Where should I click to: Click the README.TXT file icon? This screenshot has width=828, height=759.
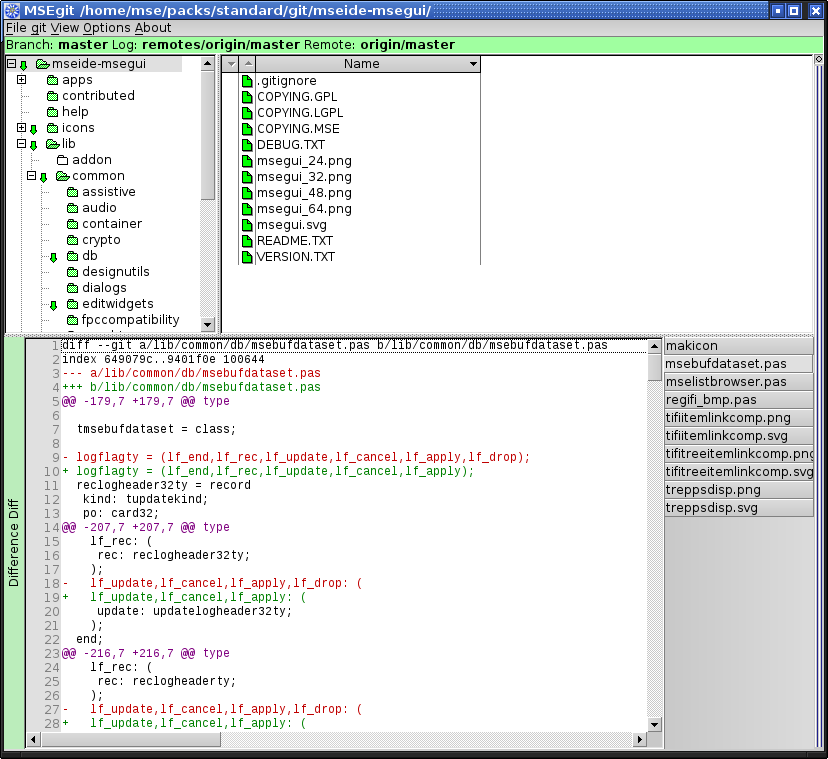point(248,241)
